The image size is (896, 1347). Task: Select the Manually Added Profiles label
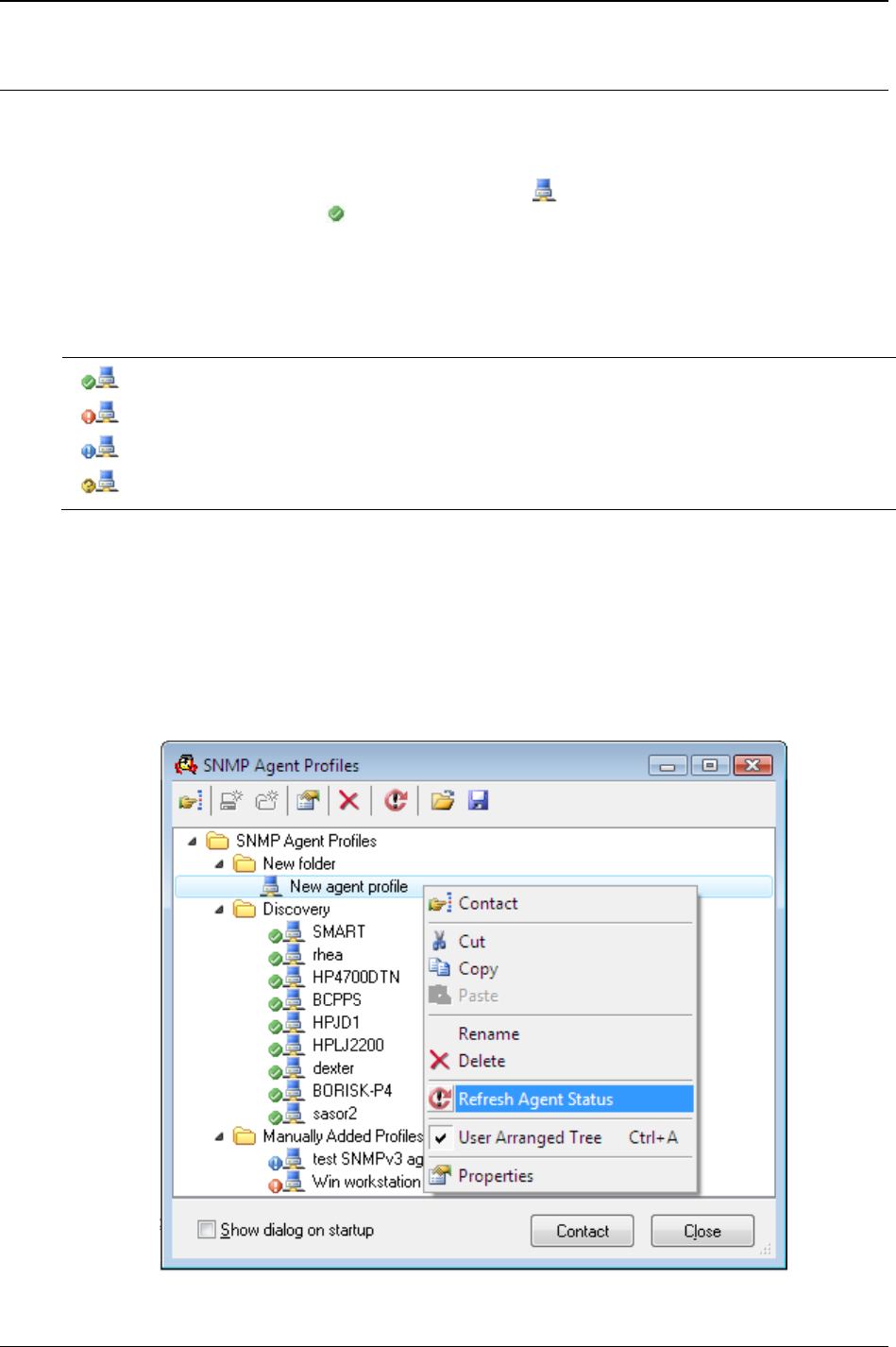[343, 1136]
